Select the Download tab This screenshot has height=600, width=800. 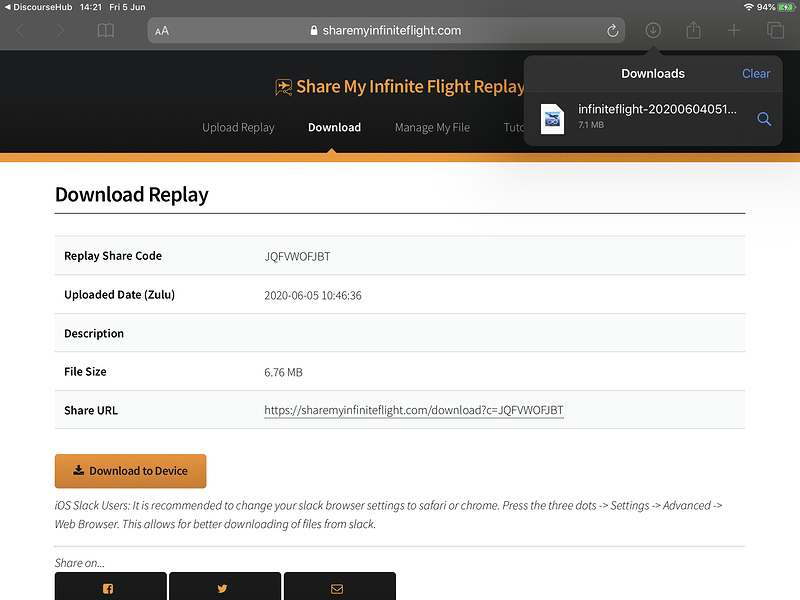[x=334, y=128]
